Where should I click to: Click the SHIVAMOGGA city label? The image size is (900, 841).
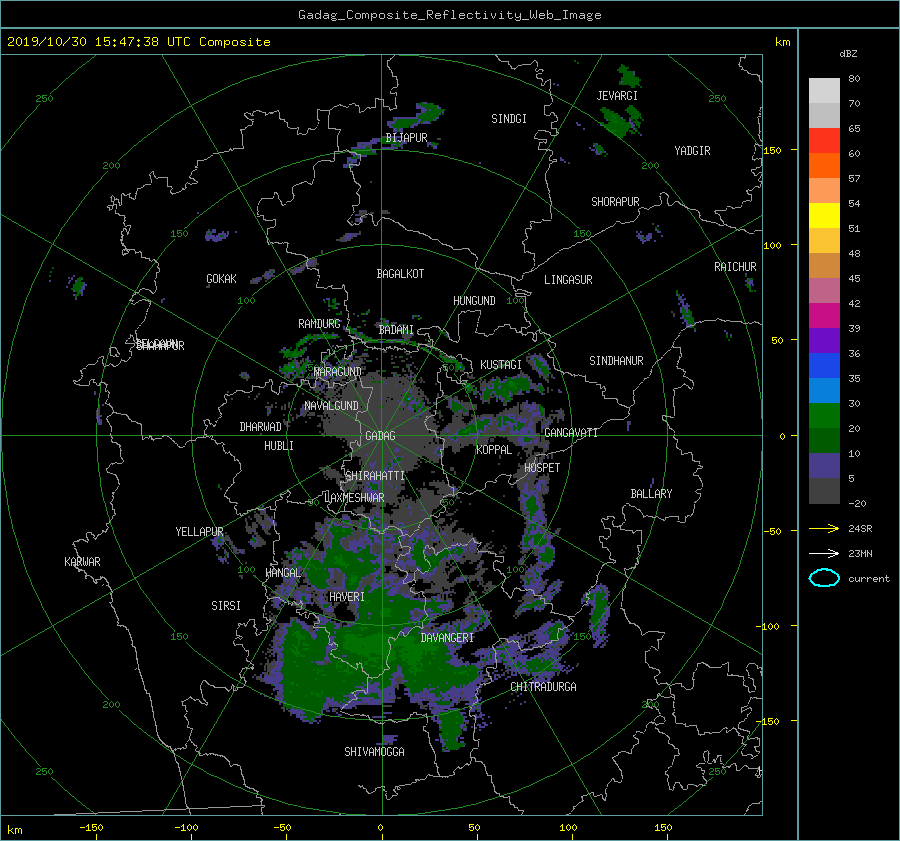pyautogui.click(x=374, y=752)
